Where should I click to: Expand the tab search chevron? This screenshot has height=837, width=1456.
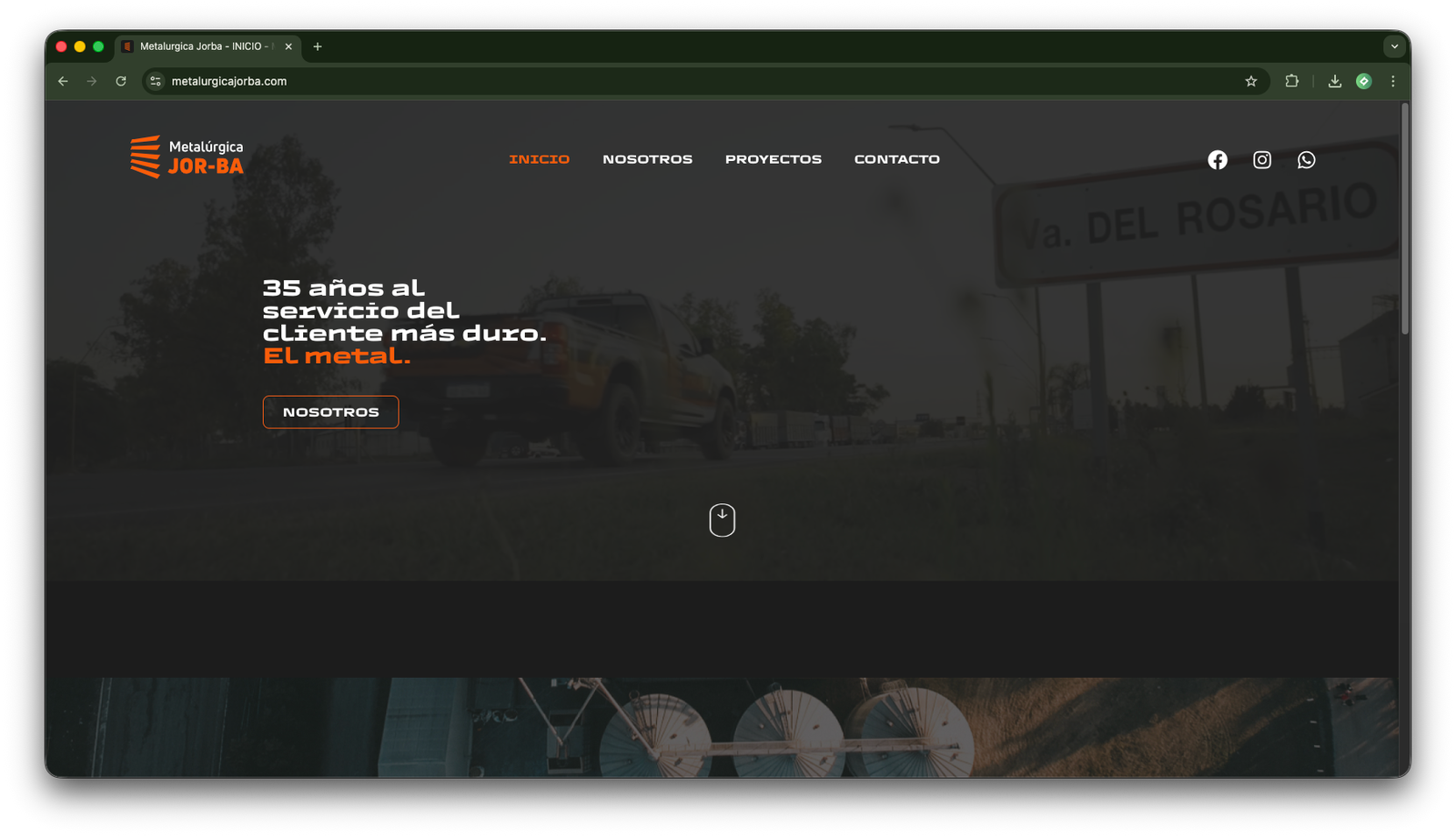click(1394, 46)
